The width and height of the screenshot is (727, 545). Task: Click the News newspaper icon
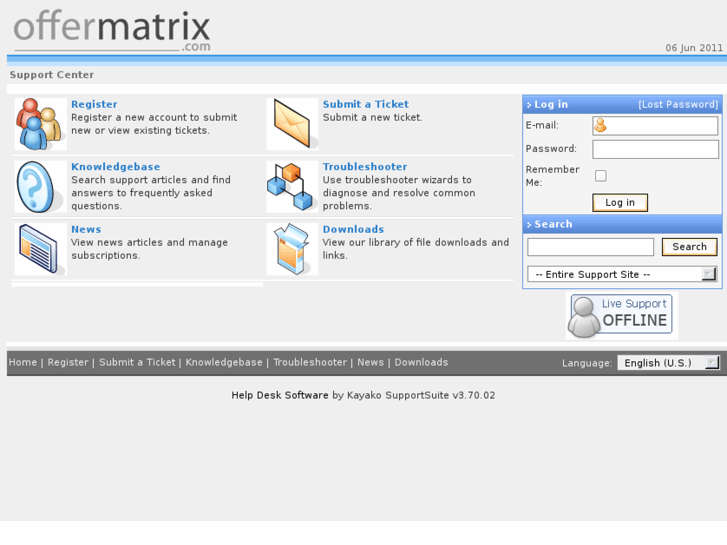(x=40, y=249)
